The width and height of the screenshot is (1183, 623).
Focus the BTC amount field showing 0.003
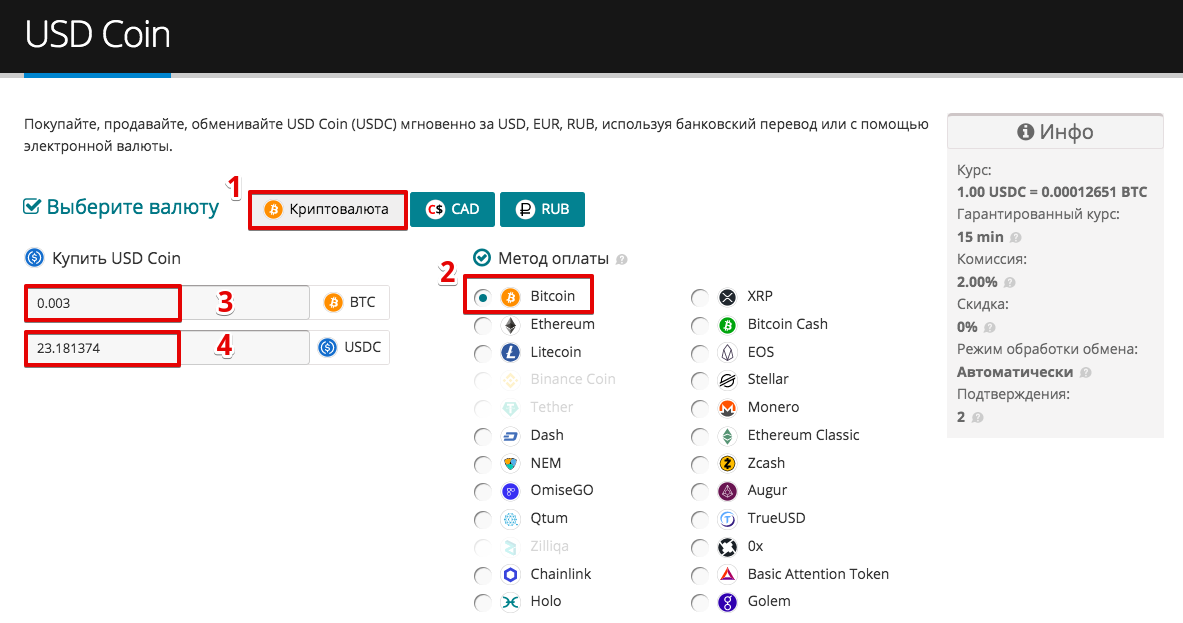pos(167,302)
